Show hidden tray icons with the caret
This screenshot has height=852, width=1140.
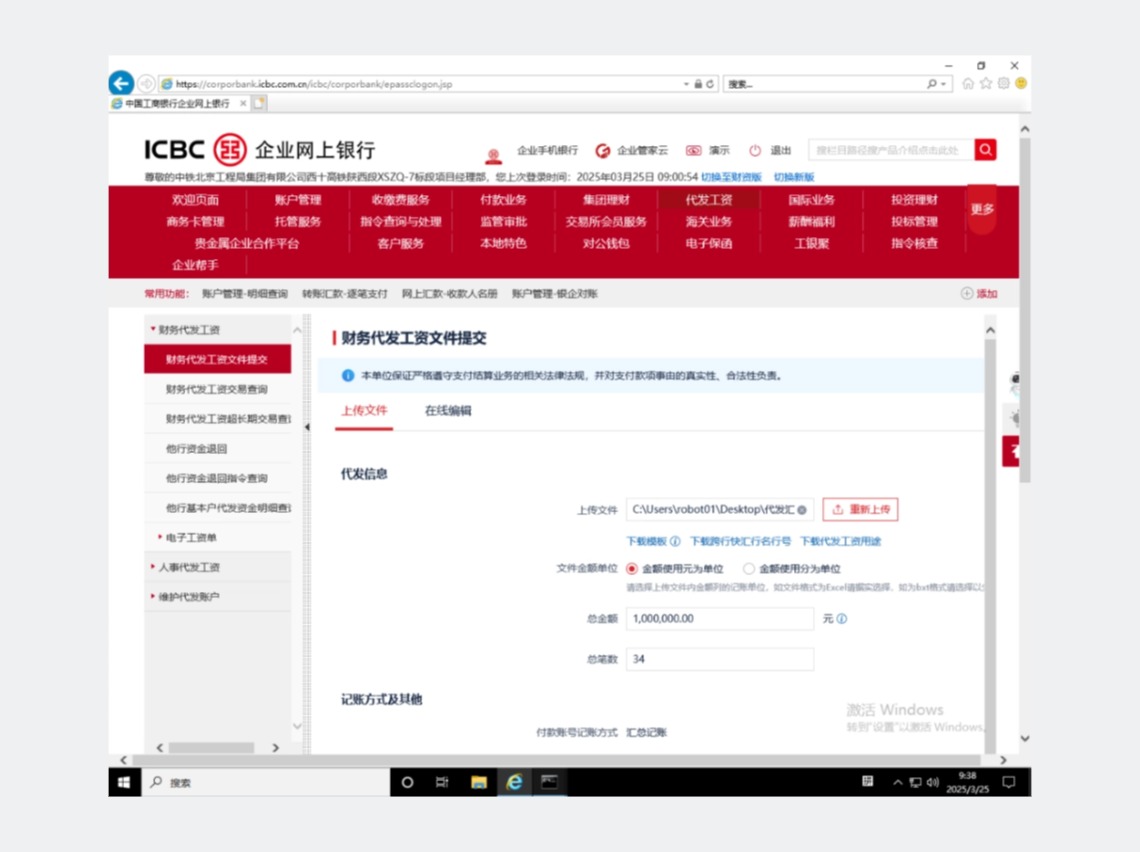pyautogui.click(x=898, y=782)
